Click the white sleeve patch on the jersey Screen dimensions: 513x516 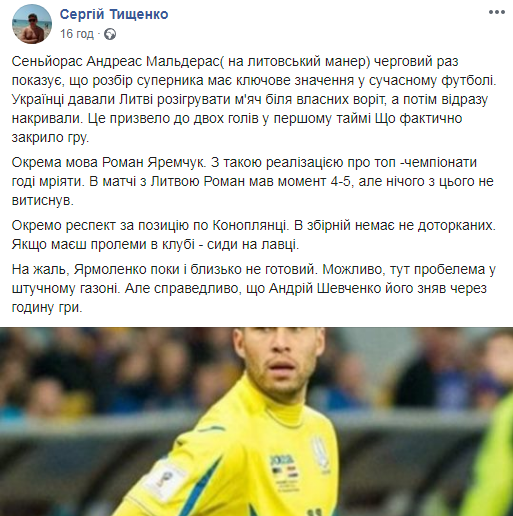click(x=164, y=480)
